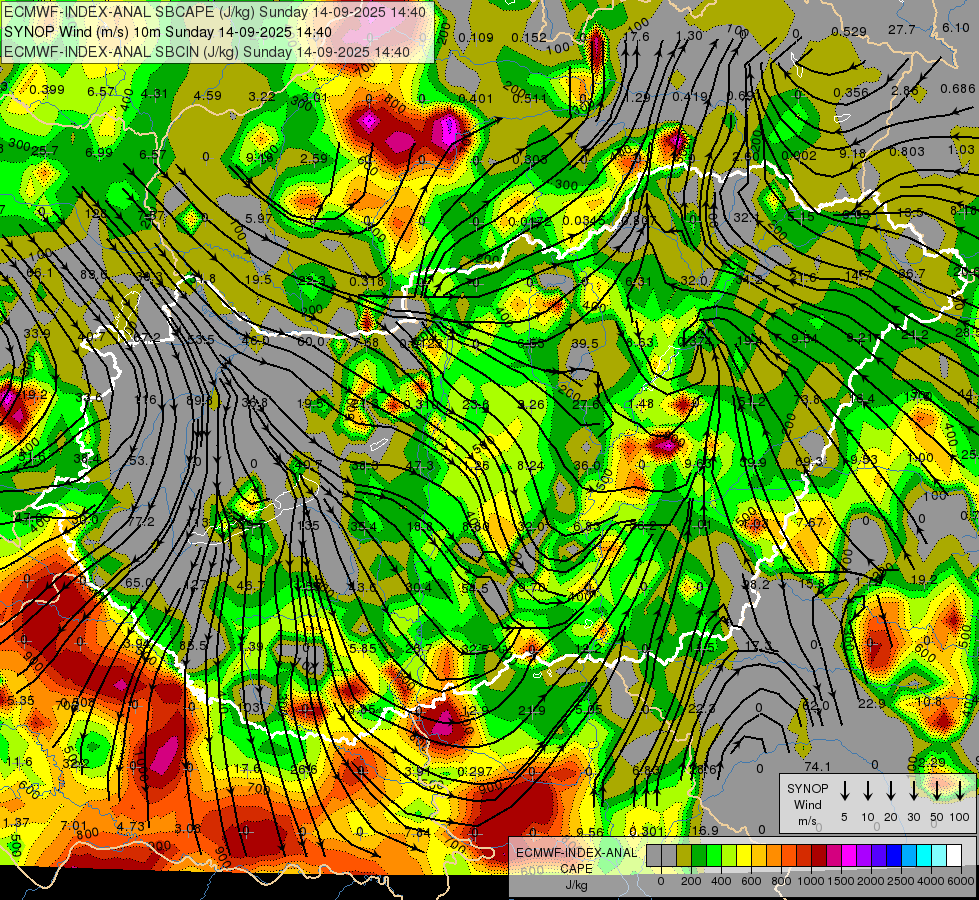Pick the pure yellow swatch in the CAPE colorbar
Screen dimensions: 979x900
[x=744, y=856]
